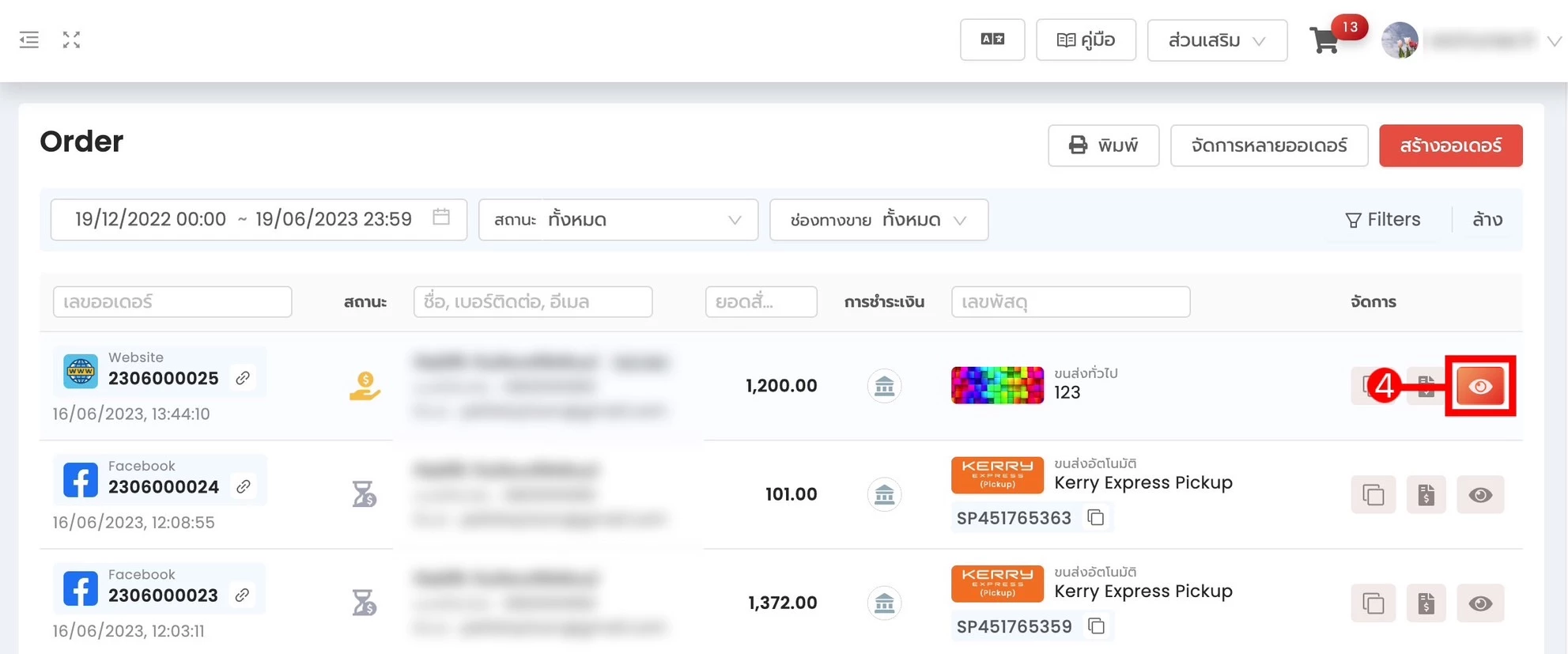Duplicate order 2306000023 using copy icon
Viewport: 1568px width, 654px height.
[1373, 603]
